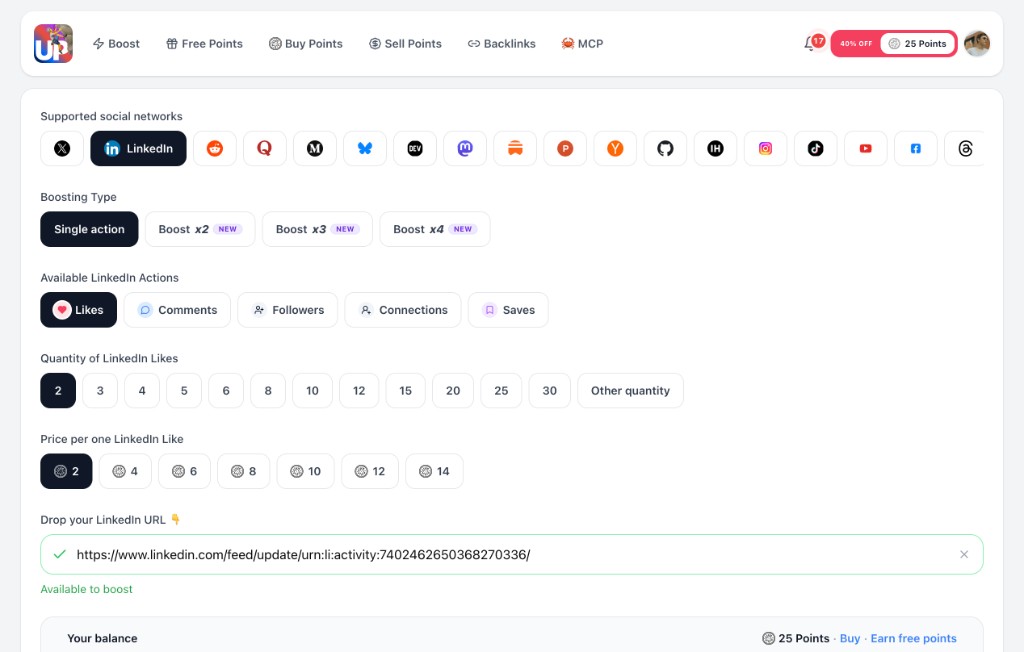This screenshot has width=1024, height=652.
Task: Select the Quora social network
Action: tap(264, 148)
